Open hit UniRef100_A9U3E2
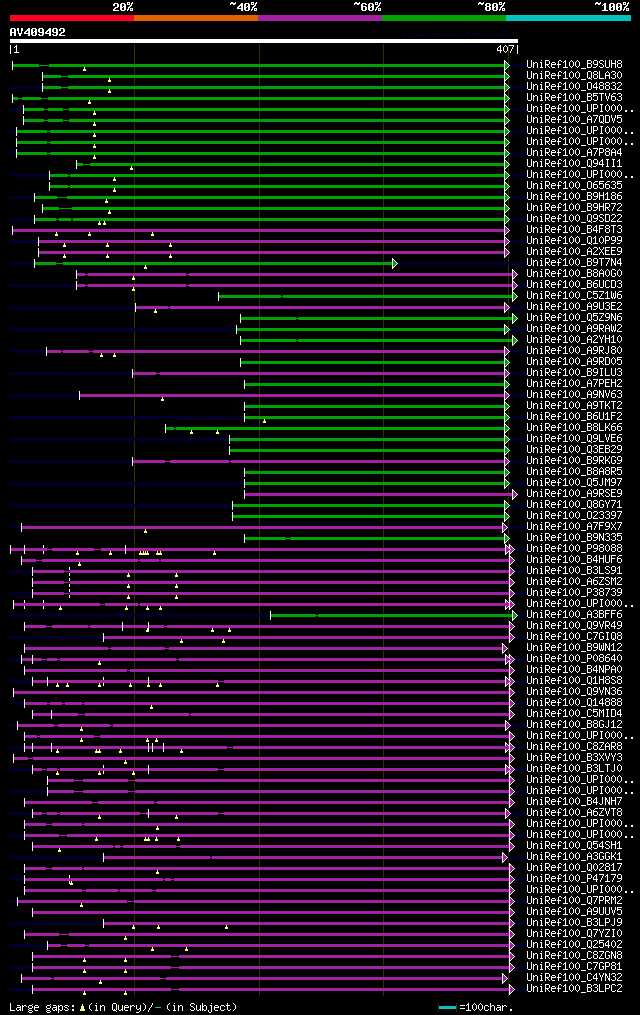Screen dimensions: 640x1015 point(574,307)
